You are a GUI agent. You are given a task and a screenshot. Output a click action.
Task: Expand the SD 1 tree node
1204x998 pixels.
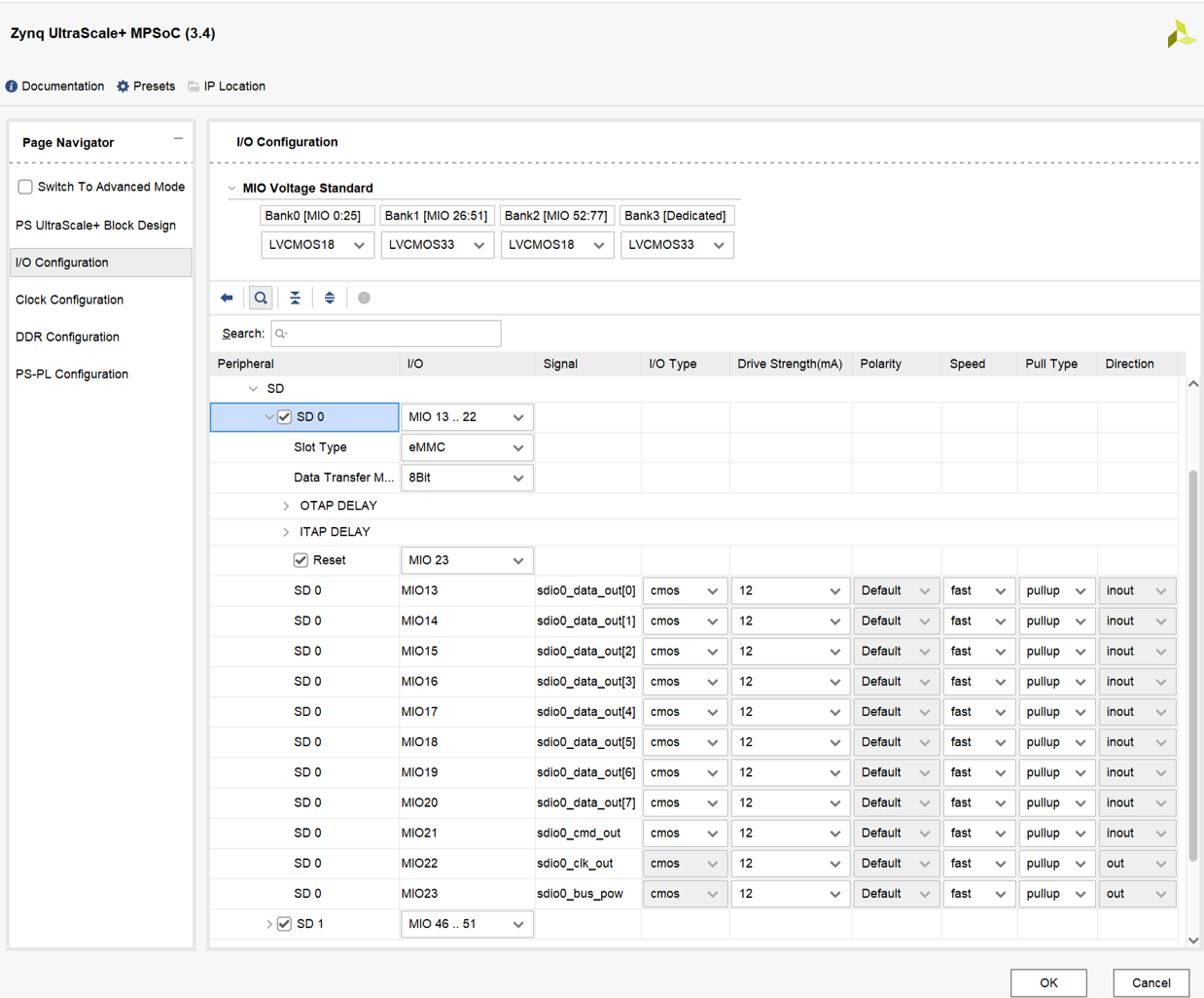(269, 924)
